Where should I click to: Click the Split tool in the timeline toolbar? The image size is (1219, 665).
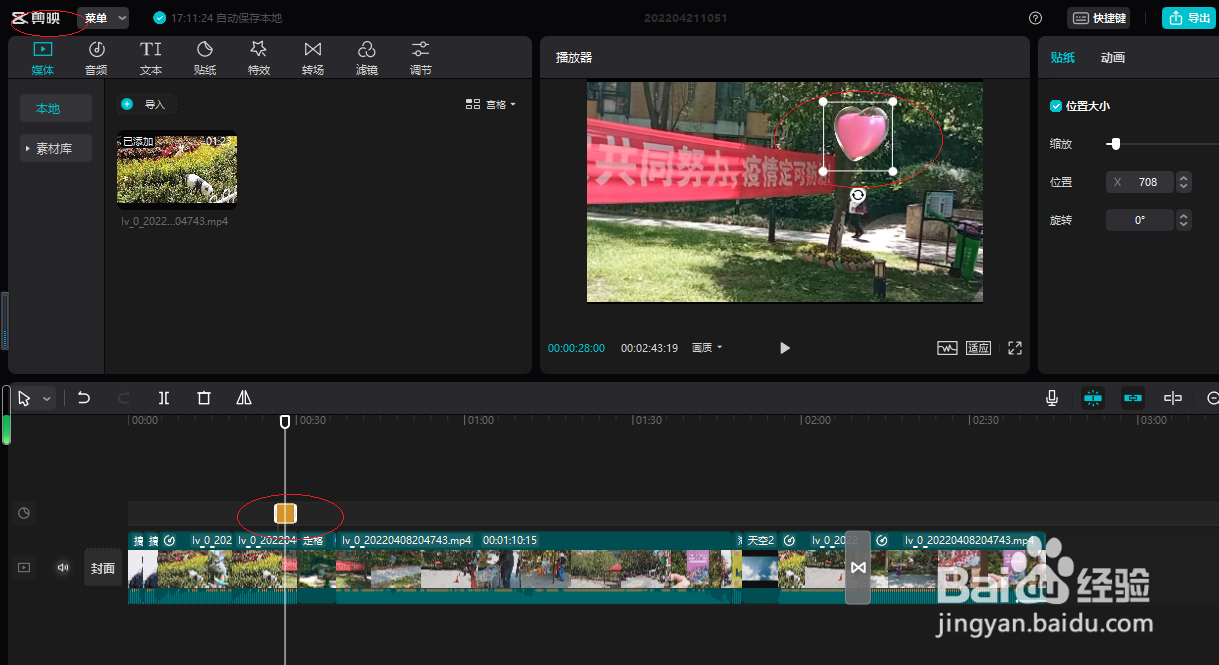tap(164, 398)
